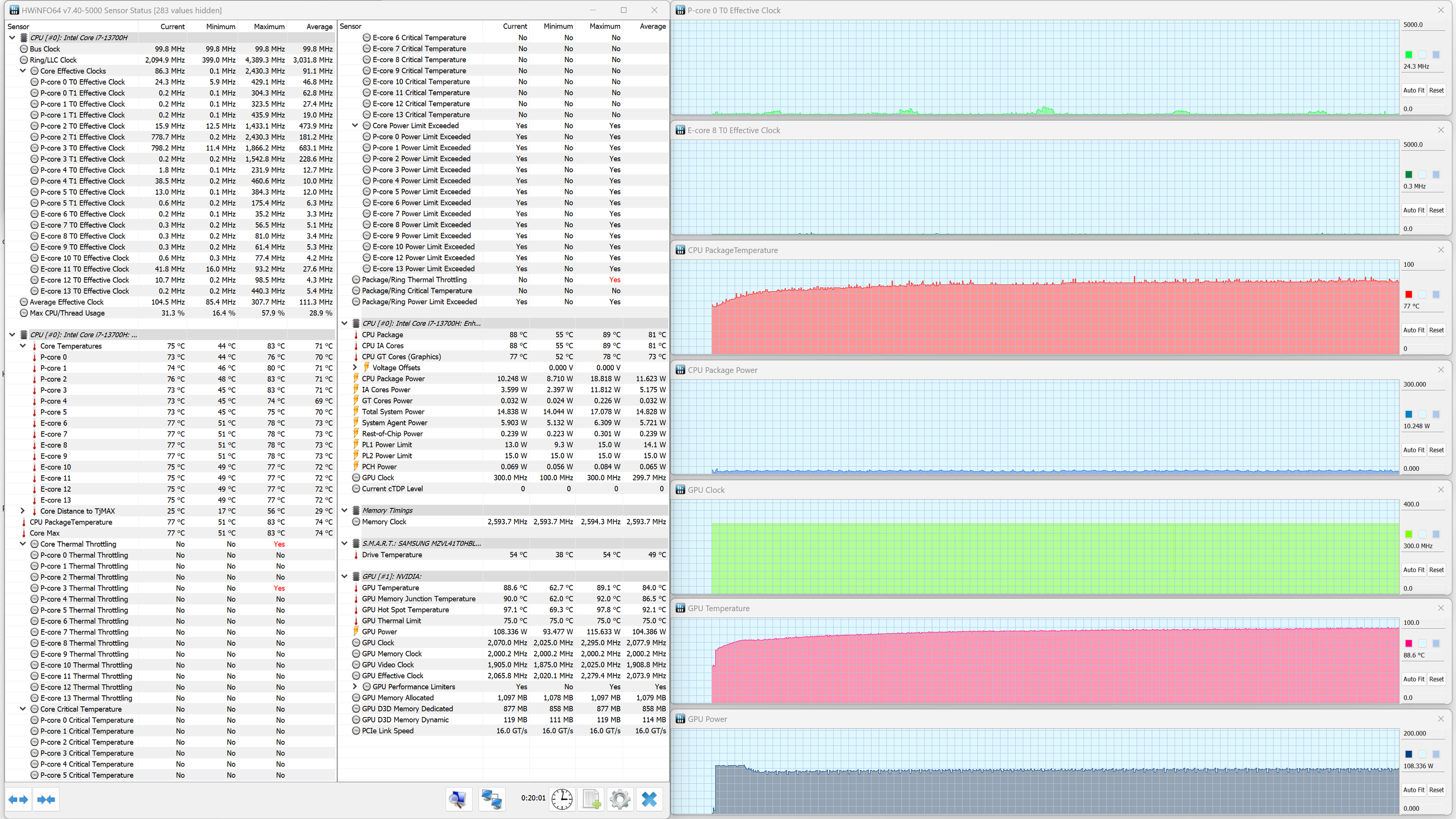Click the blue X close sensors icon

coord(649,799)
